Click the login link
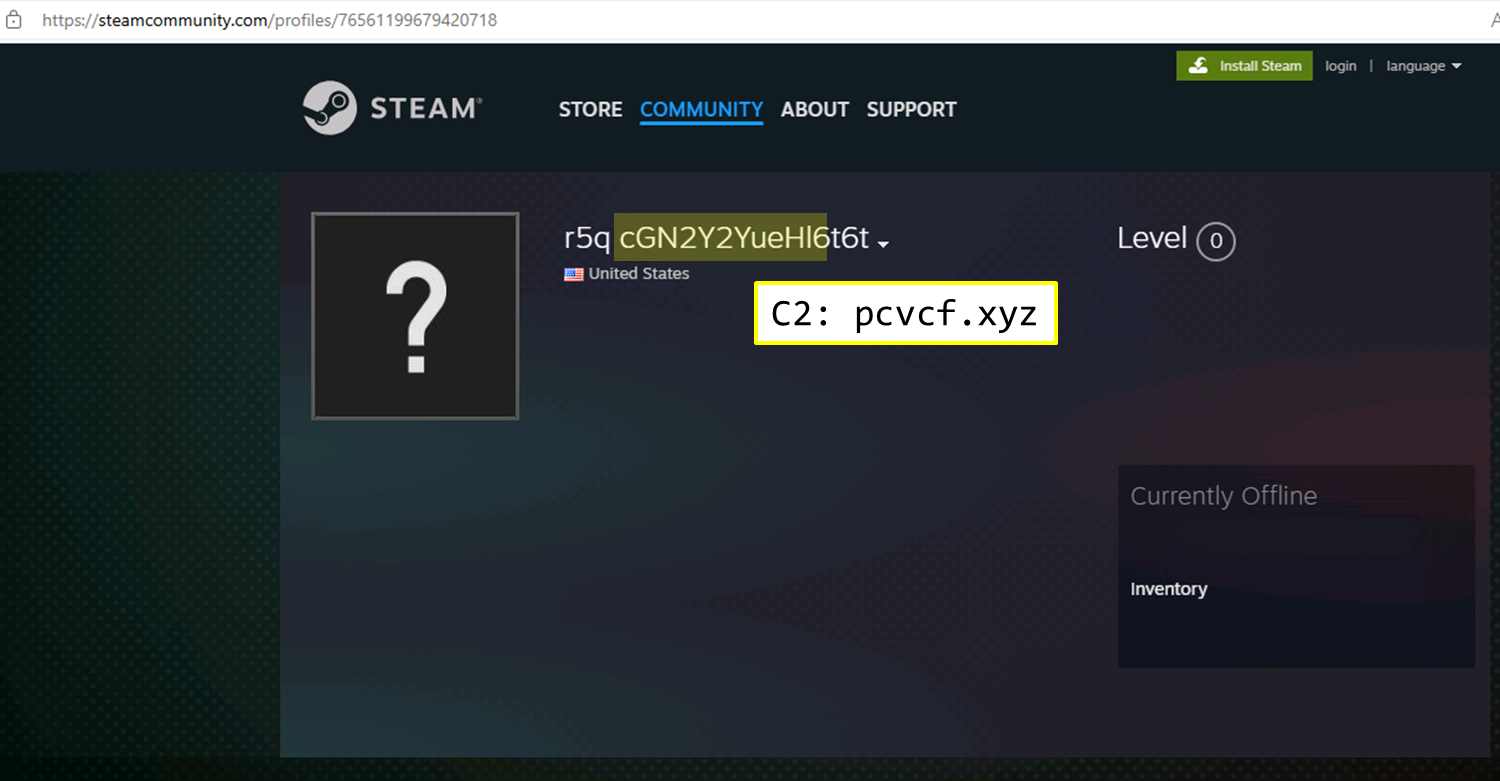 [1340, 66]
